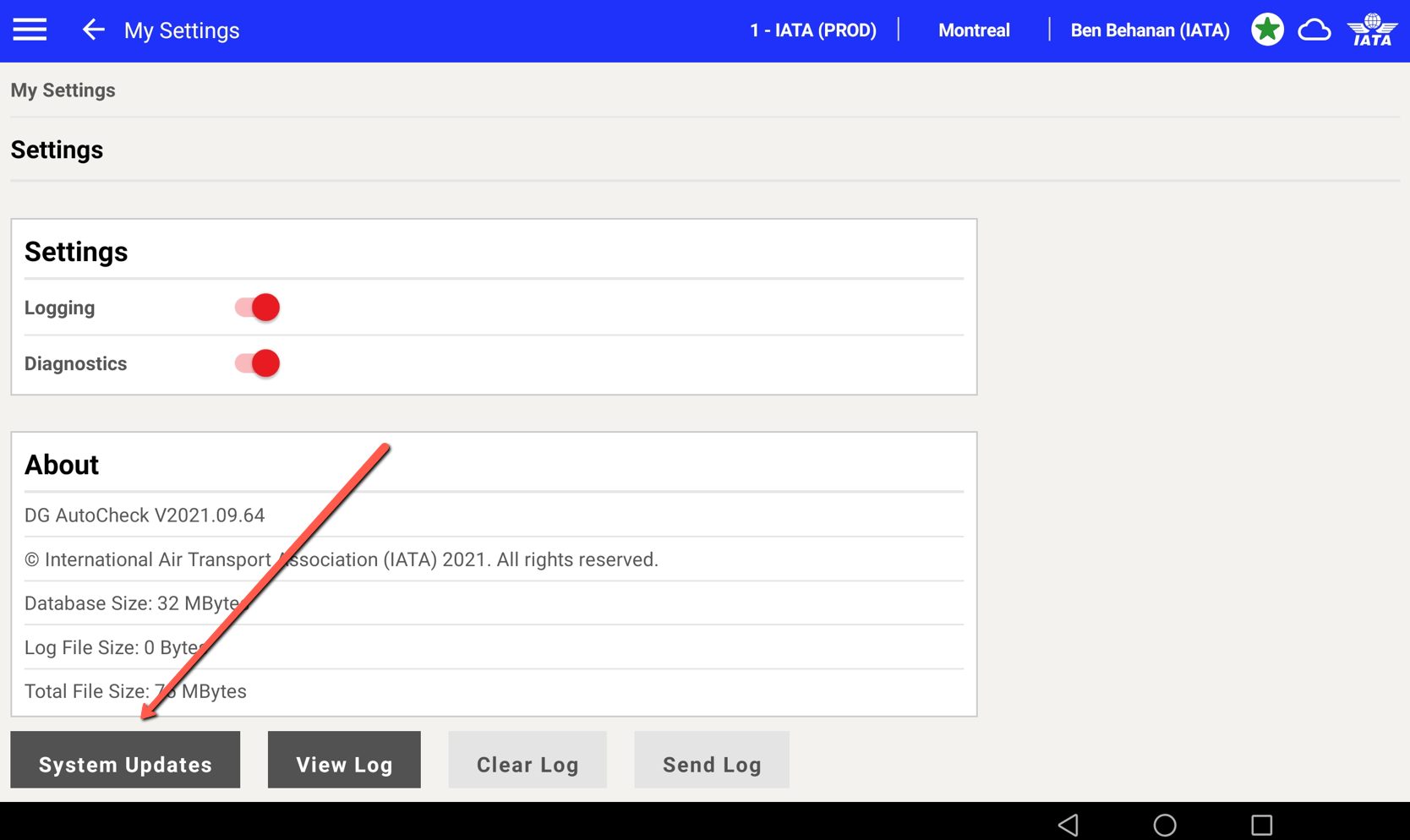Tap the Android back navigation button
Image resolution: width=1410 pixels, height=840 pixels.
(x=1068, y=825)
